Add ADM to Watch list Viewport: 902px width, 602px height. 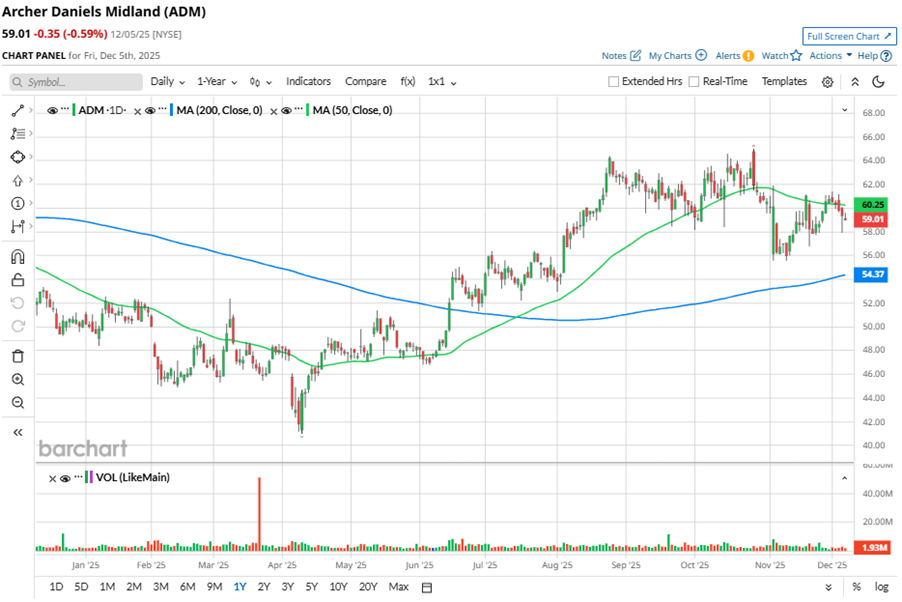(781, 56)
